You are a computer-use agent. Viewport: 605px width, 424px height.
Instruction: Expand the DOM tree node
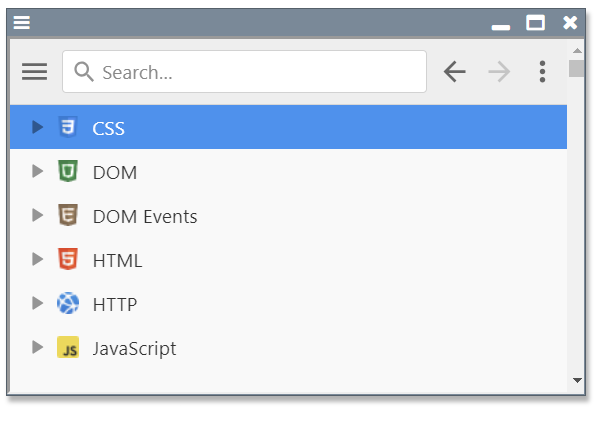tap(38, 171)
